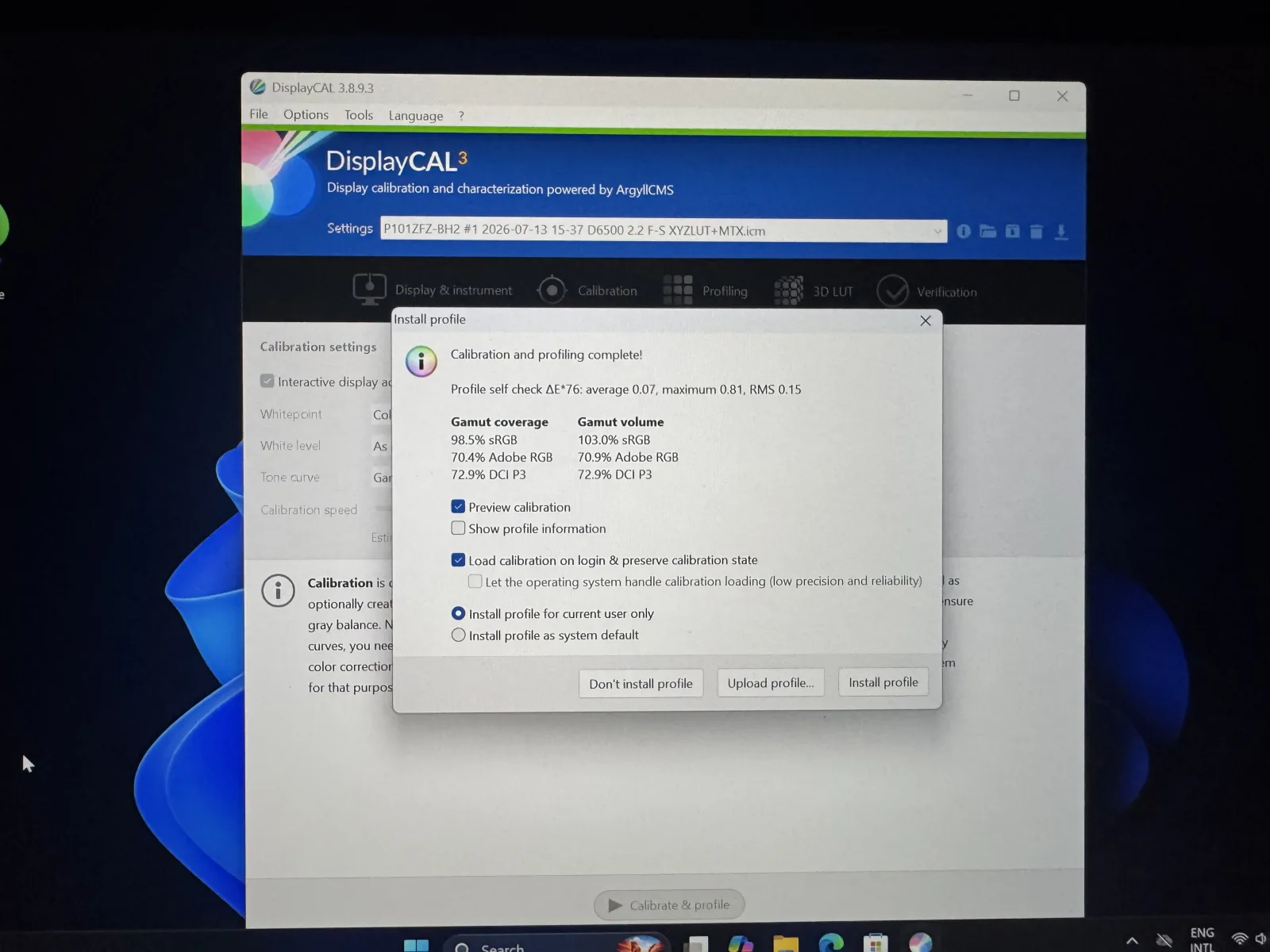The width and height of the screenshot is (1270, 952).
Task: Click the 98.5% sRGB gamut coverage value
Action: 484,440
